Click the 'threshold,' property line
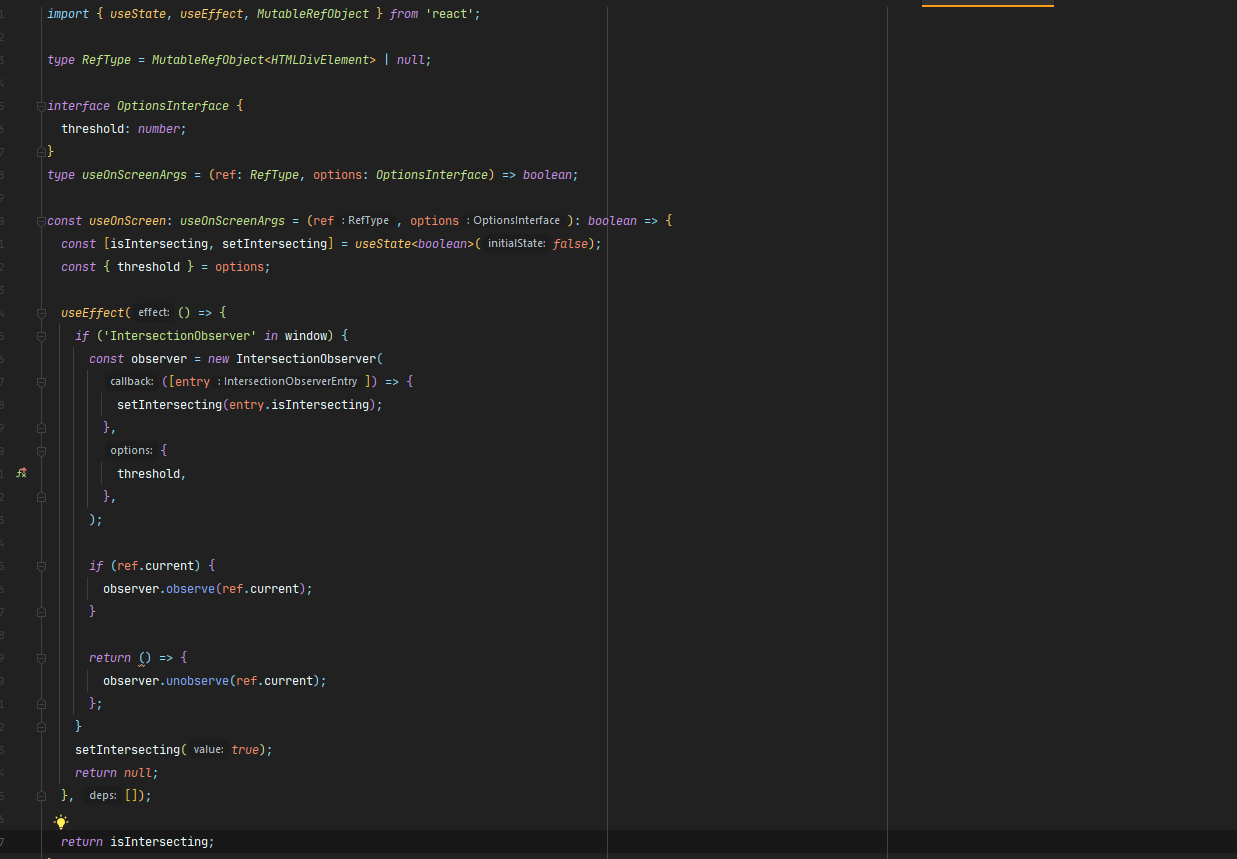Viewport: 1237px width, 859px height. 152,474
